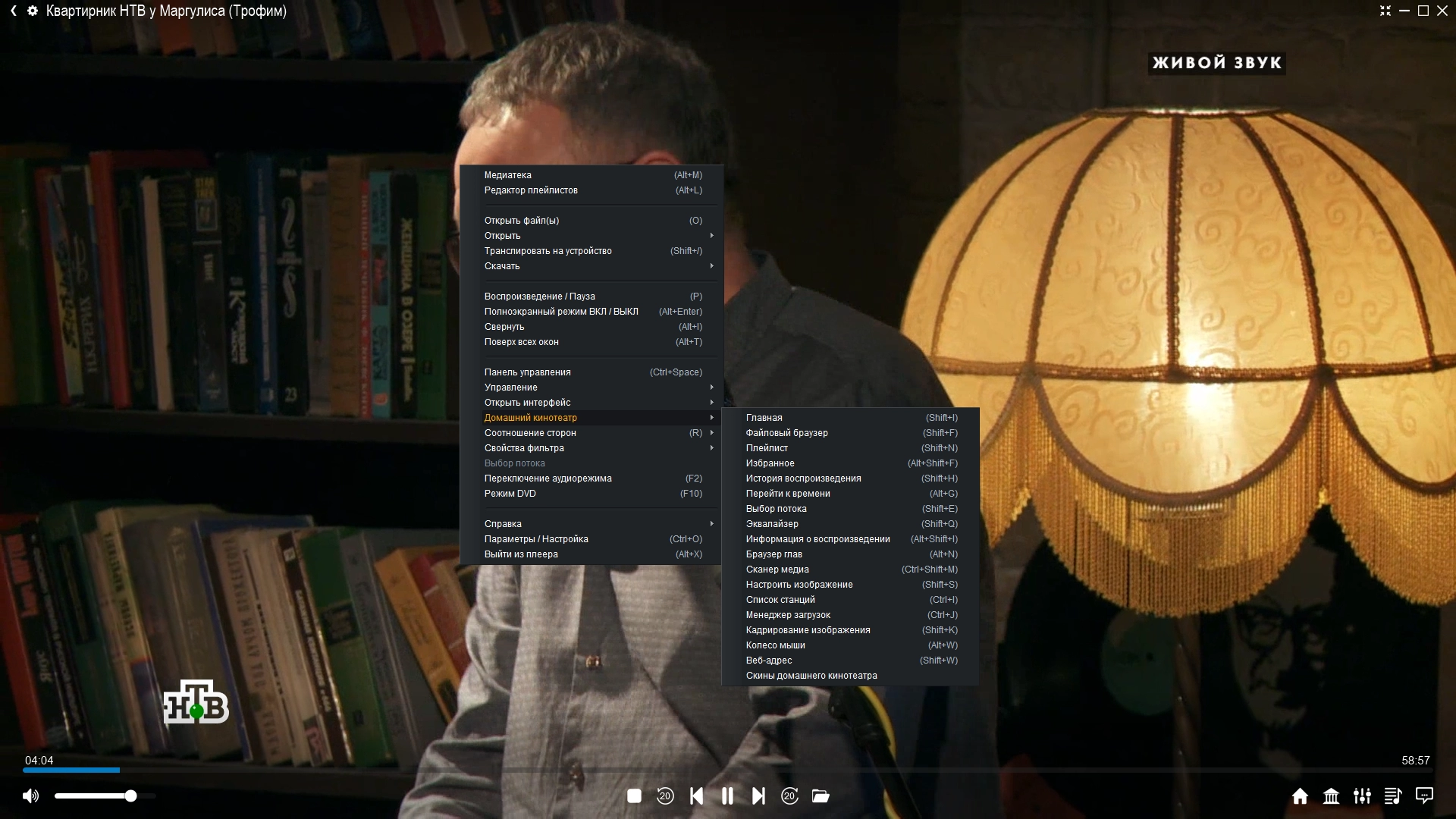Toggle Полноэкранный режим ВКЛ / ВЫКЛ
The width and height of the screenshot is (1456, 819).
tap(561, 312)
